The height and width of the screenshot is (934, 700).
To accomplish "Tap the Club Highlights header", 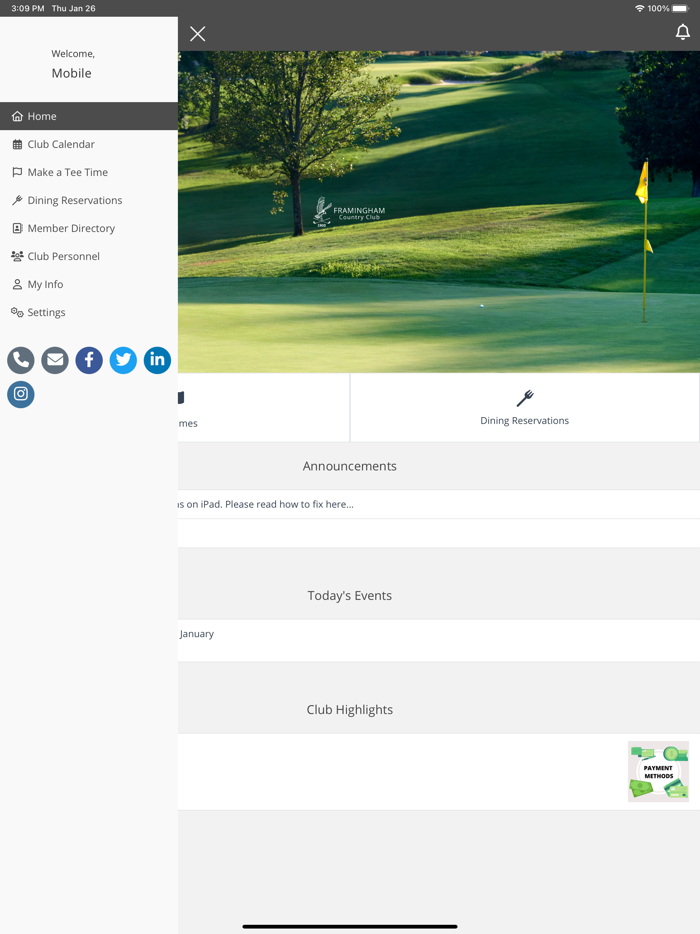I will (x=350, y=709).
